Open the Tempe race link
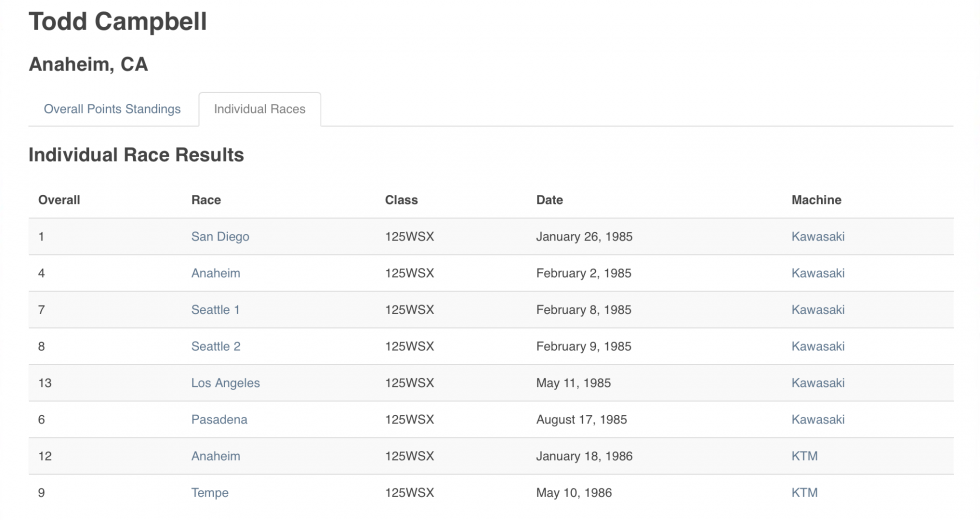This screenshot has width=980, height=520. 210,493
